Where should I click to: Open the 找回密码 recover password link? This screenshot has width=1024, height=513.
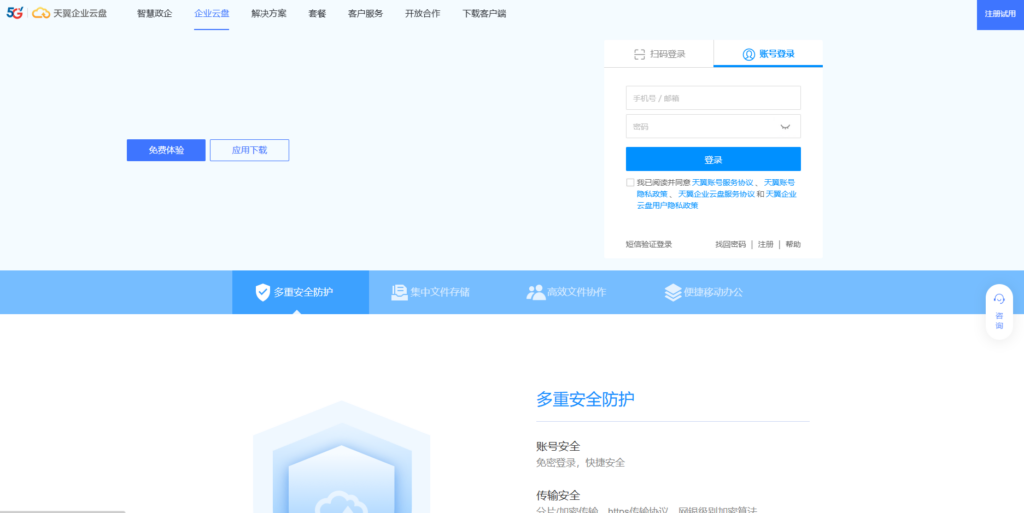[730, 244]
